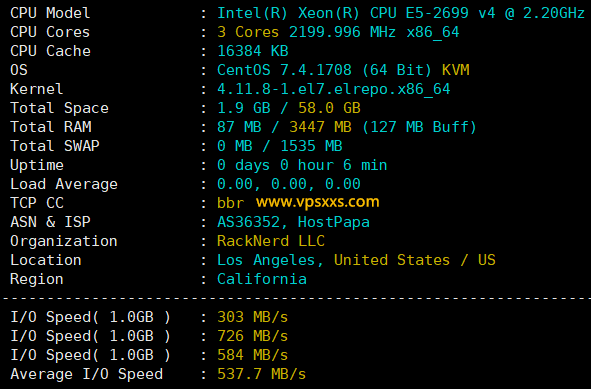Click the '3447 MB' total RAM value

320,127
